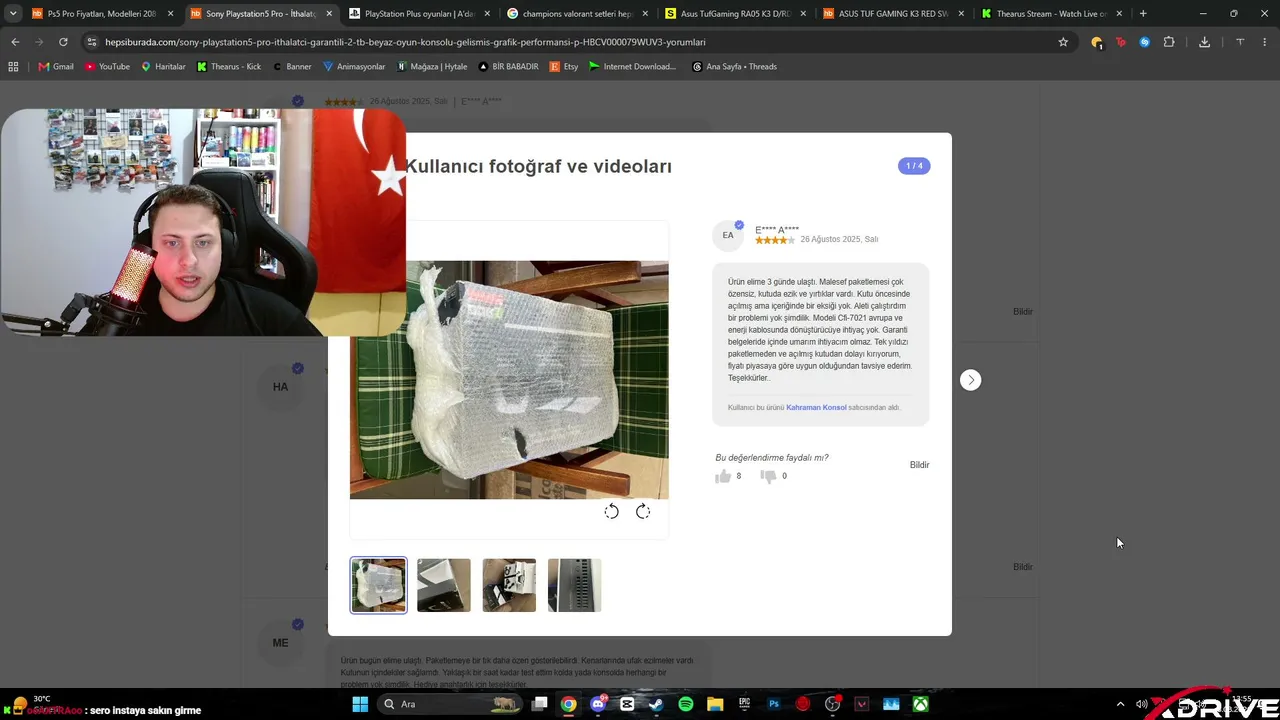This screenshot has height=720, width=1280.
Task: Switch to ASUS TUF GAMING K3 RED tab
Action: coord(895,14)
